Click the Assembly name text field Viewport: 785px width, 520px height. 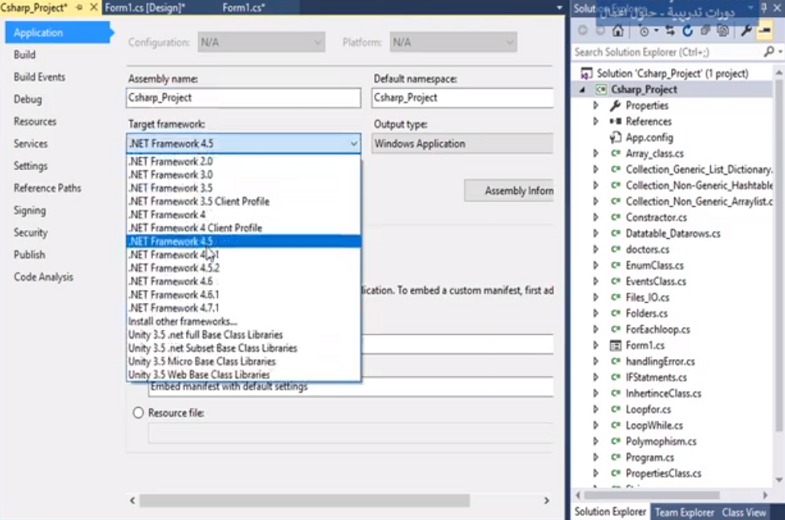(x=243, y=98)
